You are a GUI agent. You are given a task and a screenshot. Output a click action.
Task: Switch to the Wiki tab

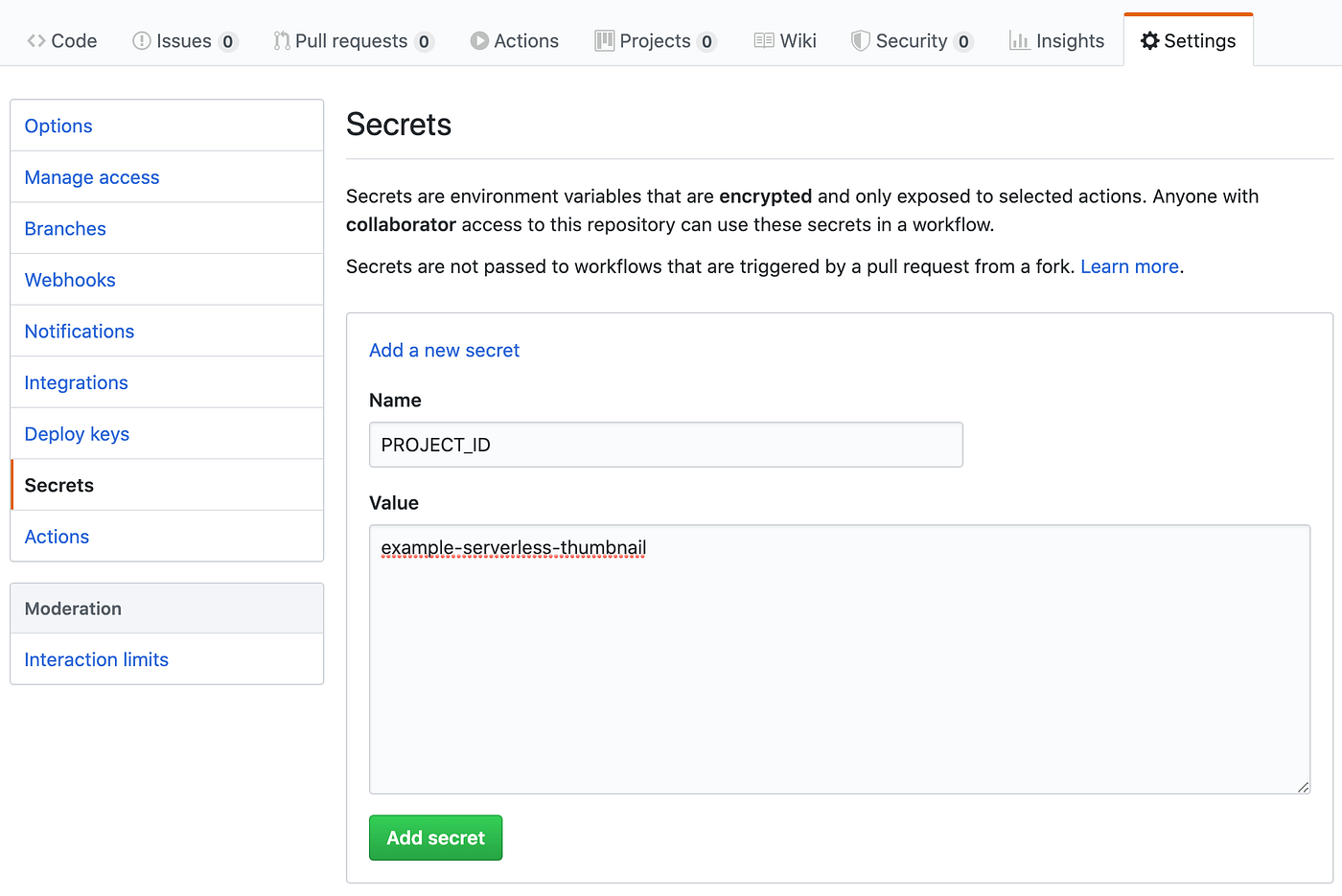click(x=785, y=40)
